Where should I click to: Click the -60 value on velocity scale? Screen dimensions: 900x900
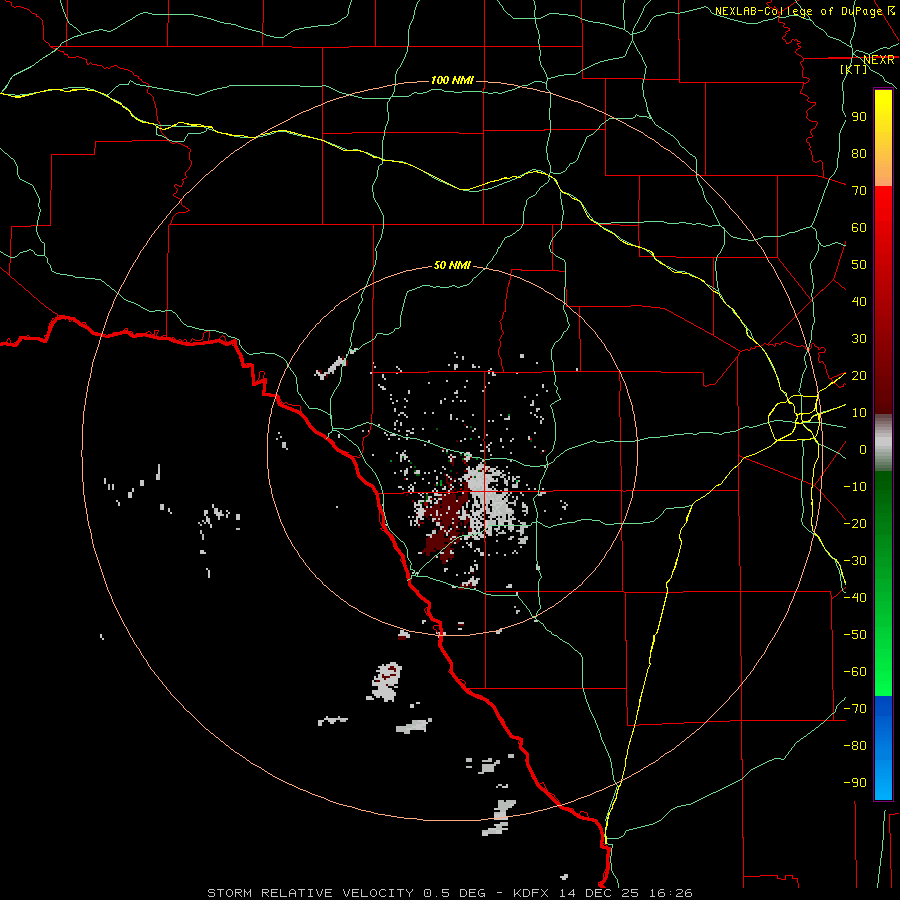coord(855,672)
